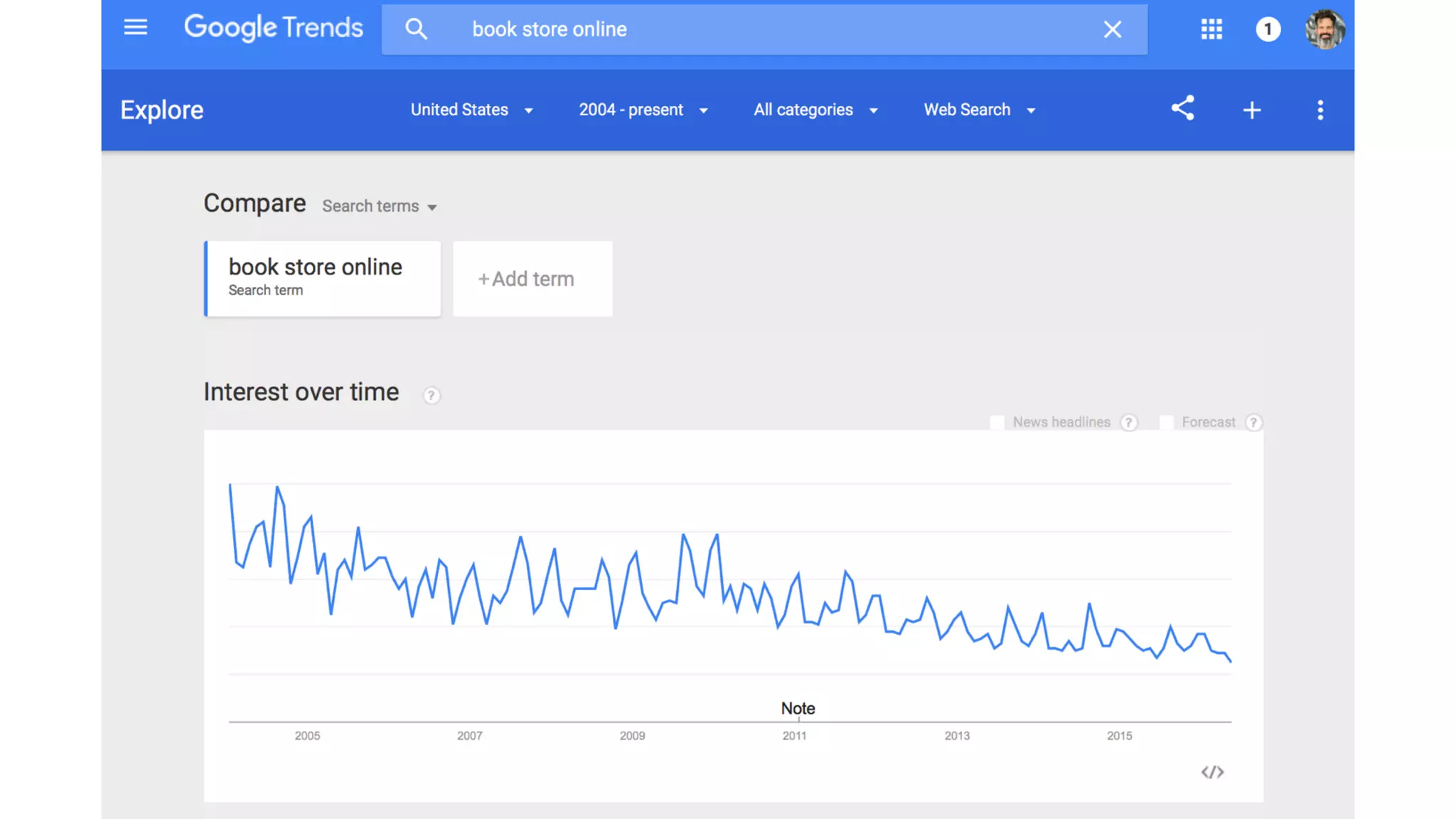
Task: Clear the search query with X
Action: [1112, 29]
